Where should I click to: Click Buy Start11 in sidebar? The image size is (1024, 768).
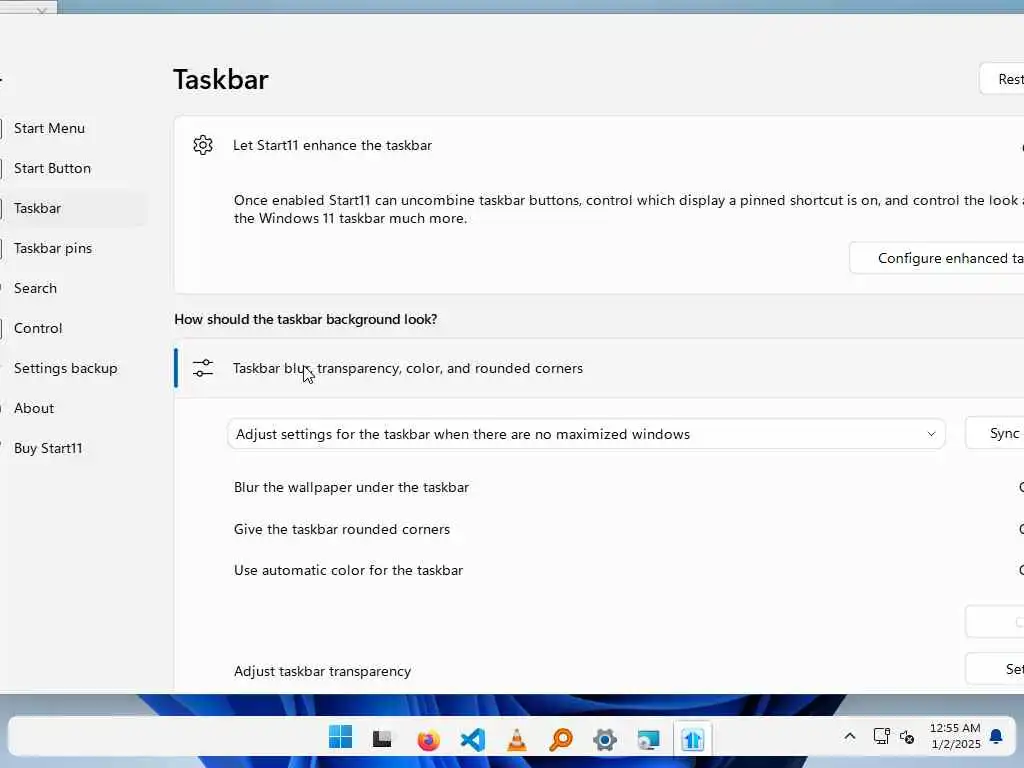48,448
